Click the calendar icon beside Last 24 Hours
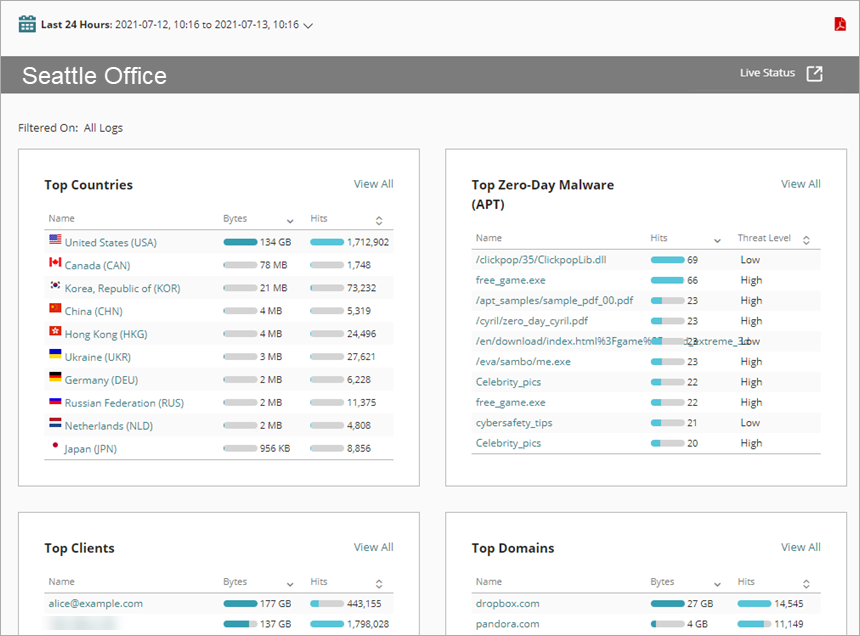 click(x=26, y=22)
